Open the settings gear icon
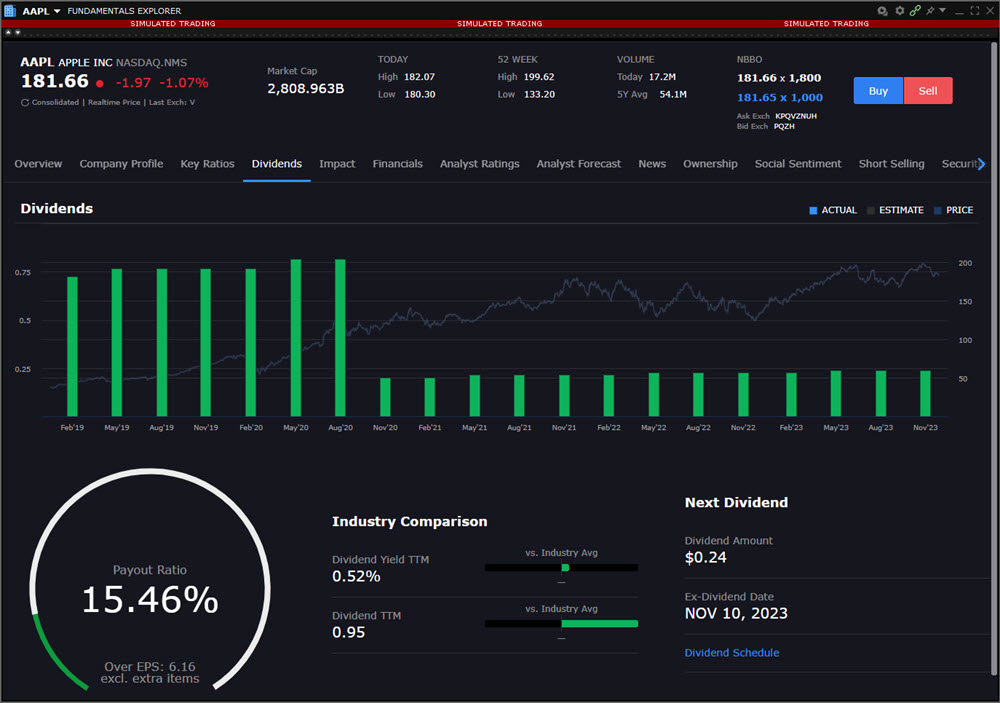 pos(899,11)
